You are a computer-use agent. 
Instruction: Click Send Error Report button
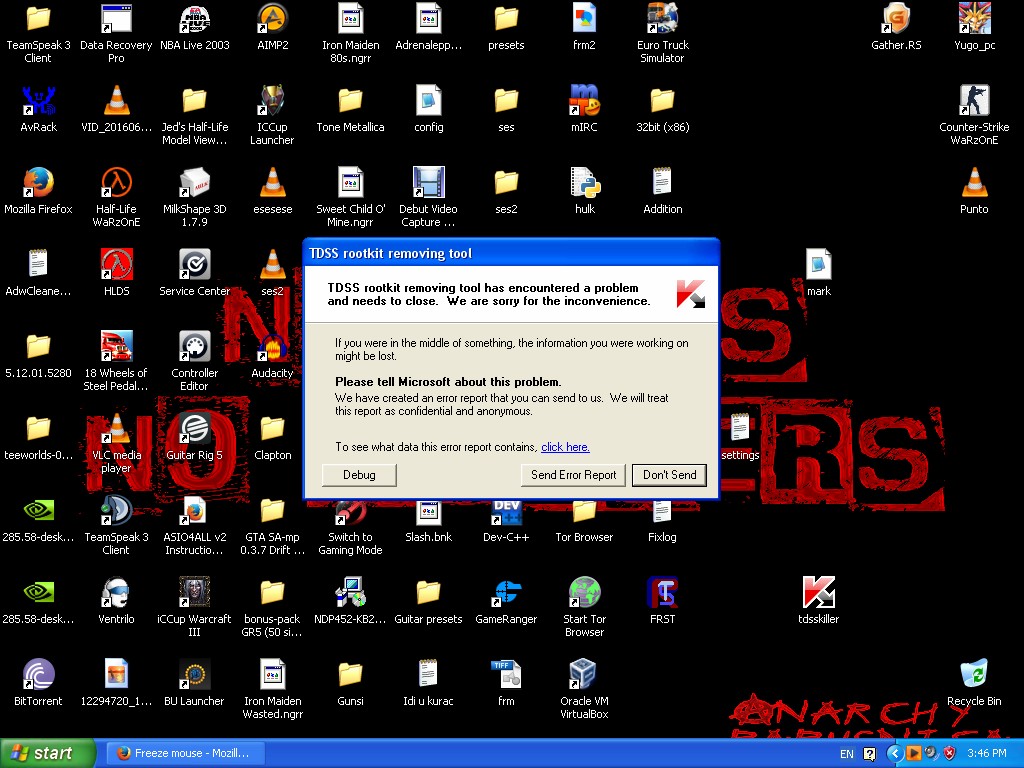(573, 475)
